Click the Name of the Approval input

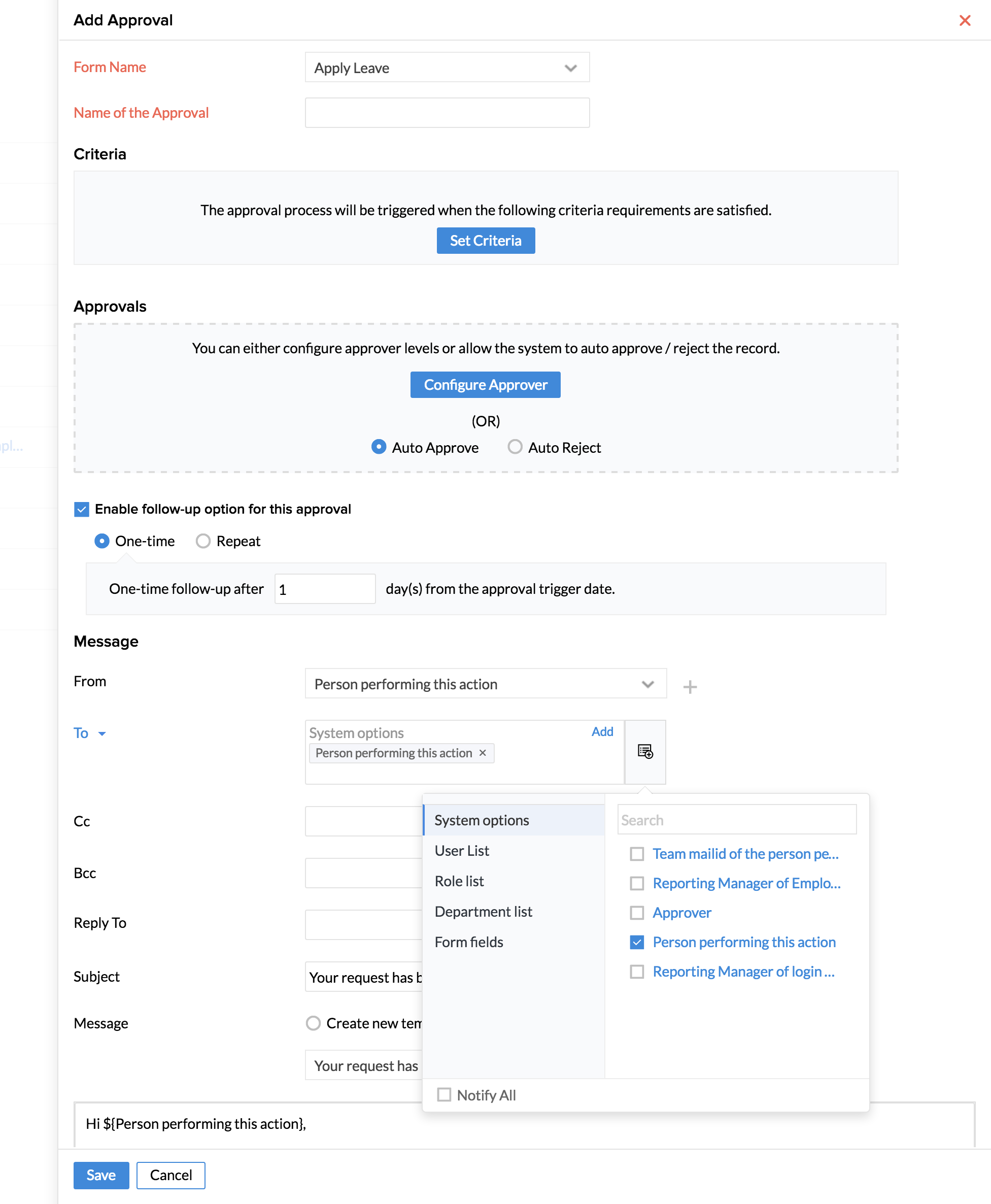coord(447,113)
